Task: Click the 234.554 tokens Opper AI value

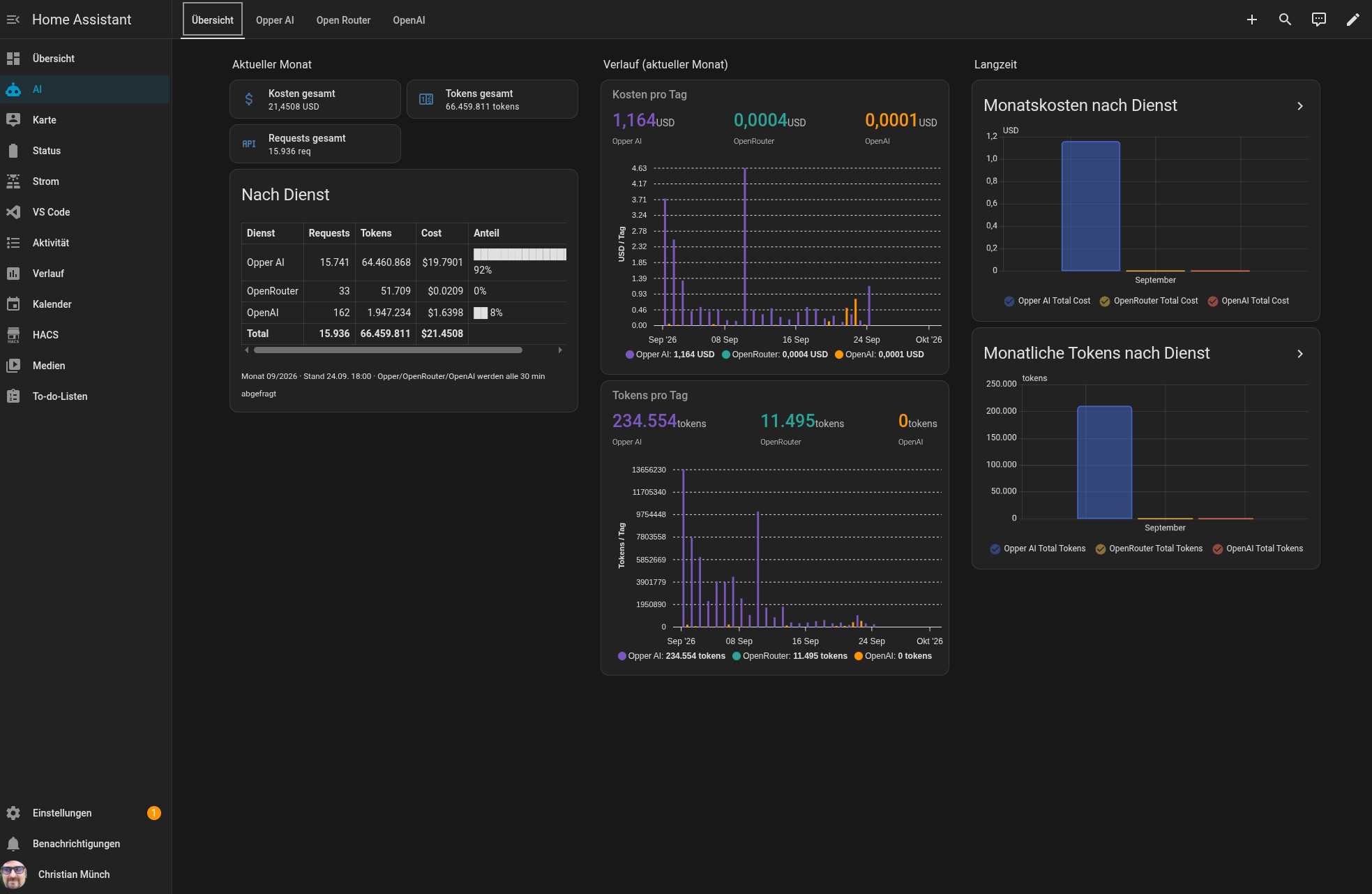Action: tap(659, 421)
